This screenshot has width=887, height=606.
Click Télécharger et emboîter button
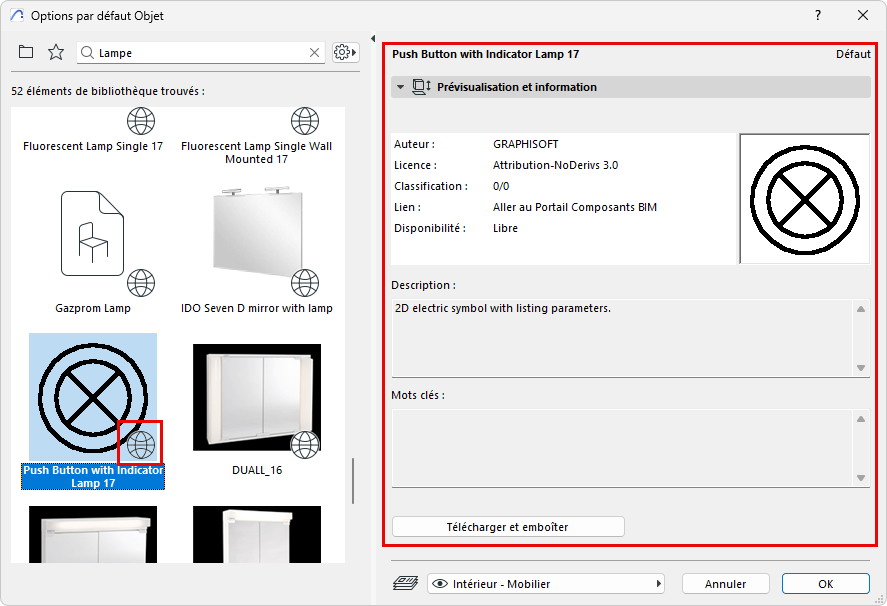[508, 527]
